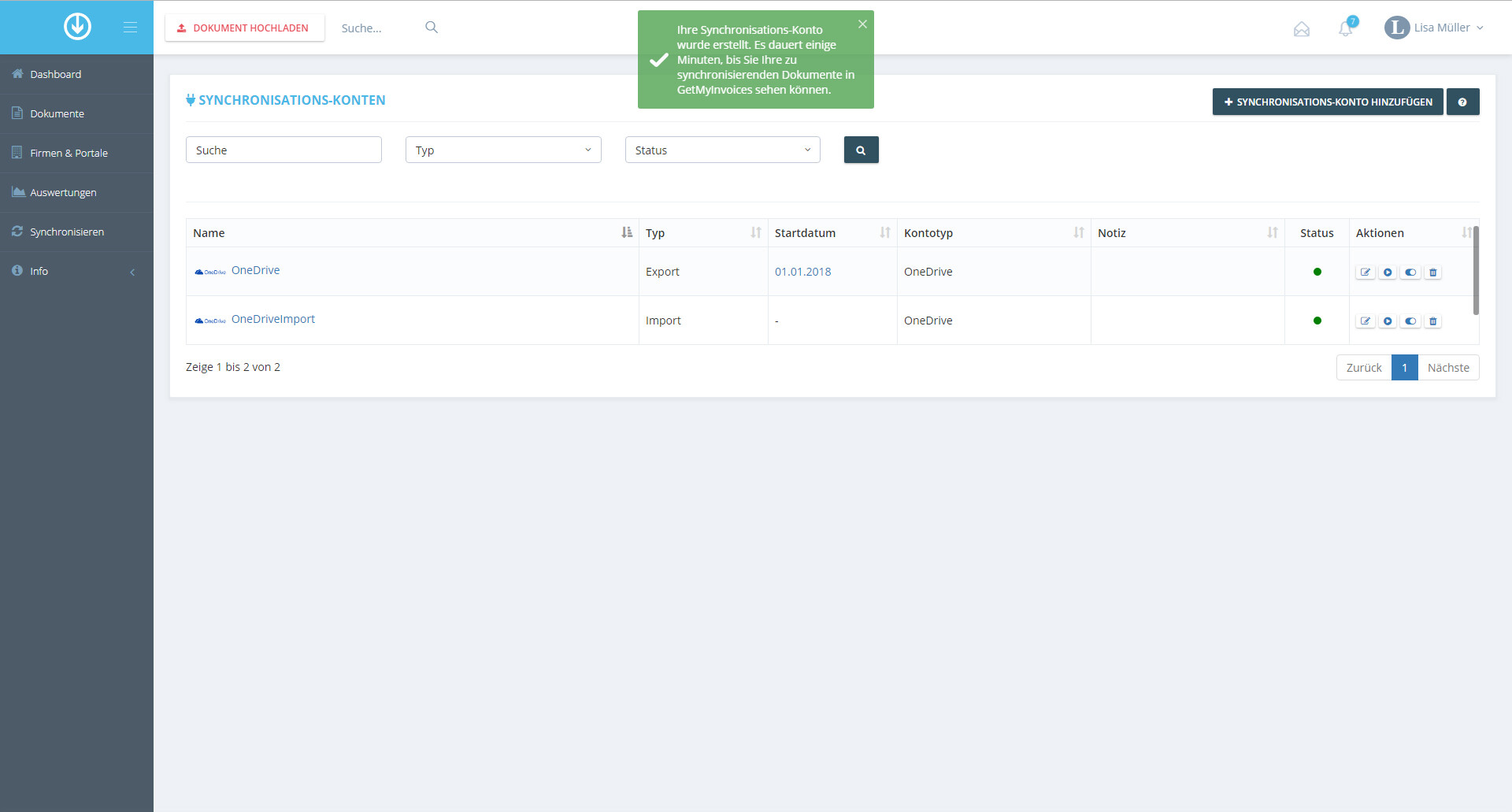Screen dimensions: 1512x812
Task: Toggle active state of OneDriveImport account
Action: click(1410, 321)
